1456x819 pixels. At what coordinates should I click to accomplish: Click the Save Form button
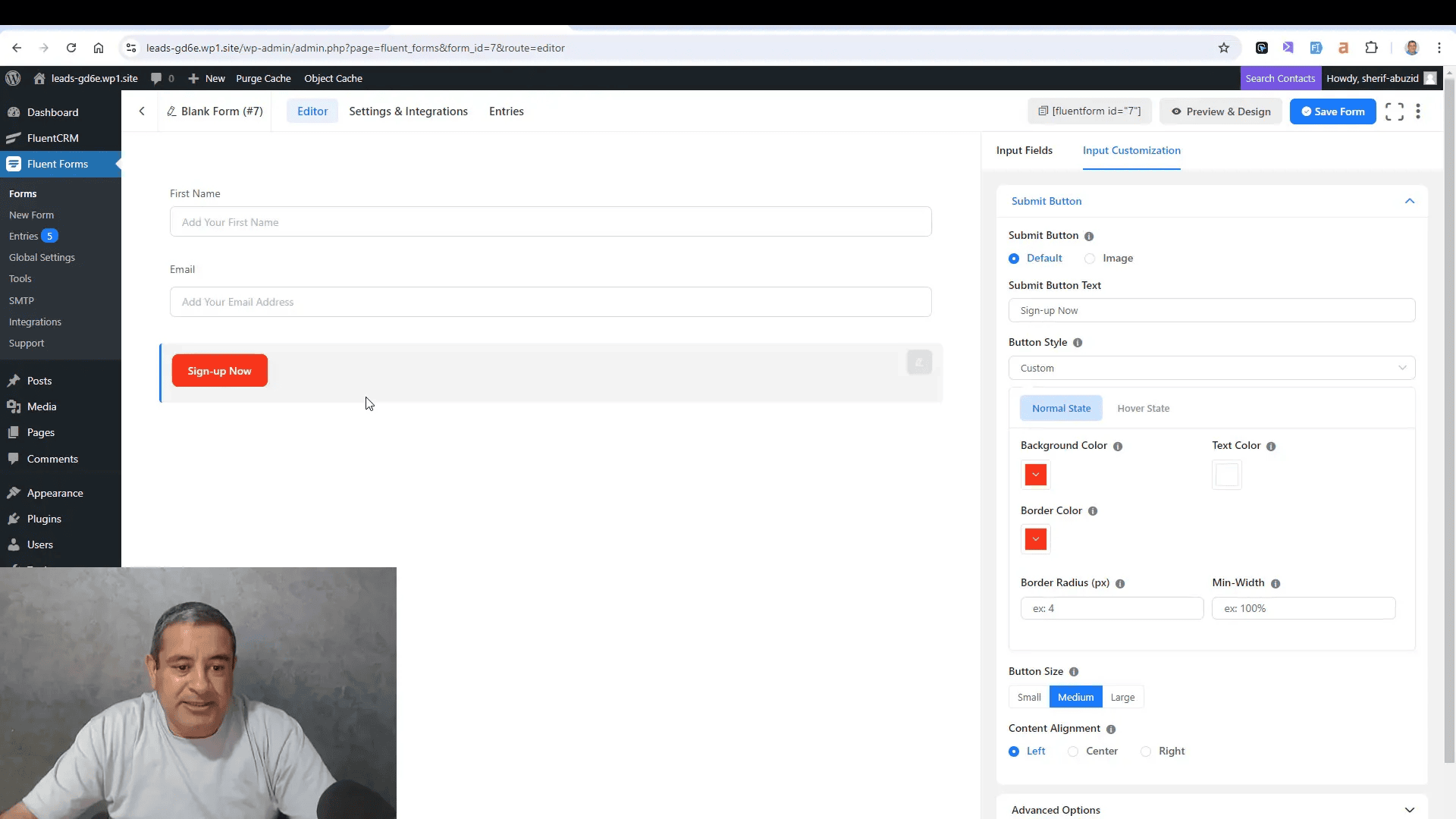click(1334, 111)
